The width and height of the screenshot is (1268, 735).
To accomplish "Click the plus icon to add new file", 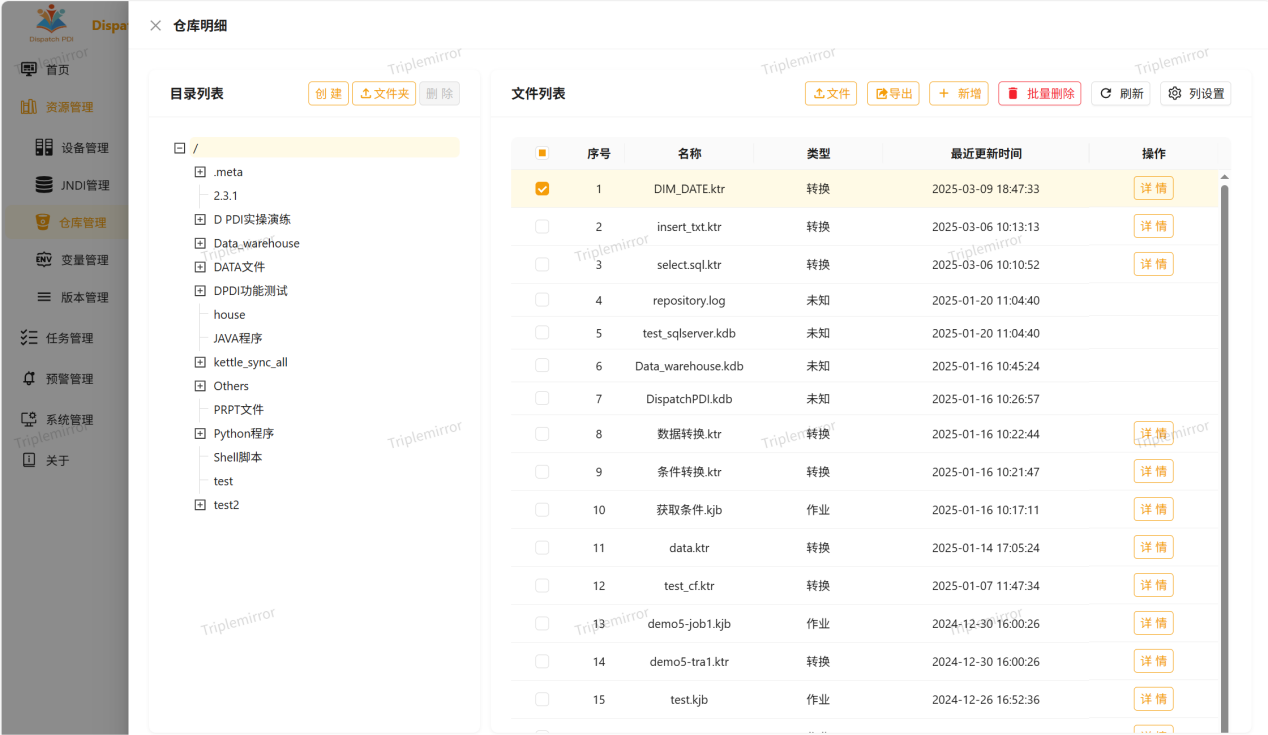I will tap(944, 94).
